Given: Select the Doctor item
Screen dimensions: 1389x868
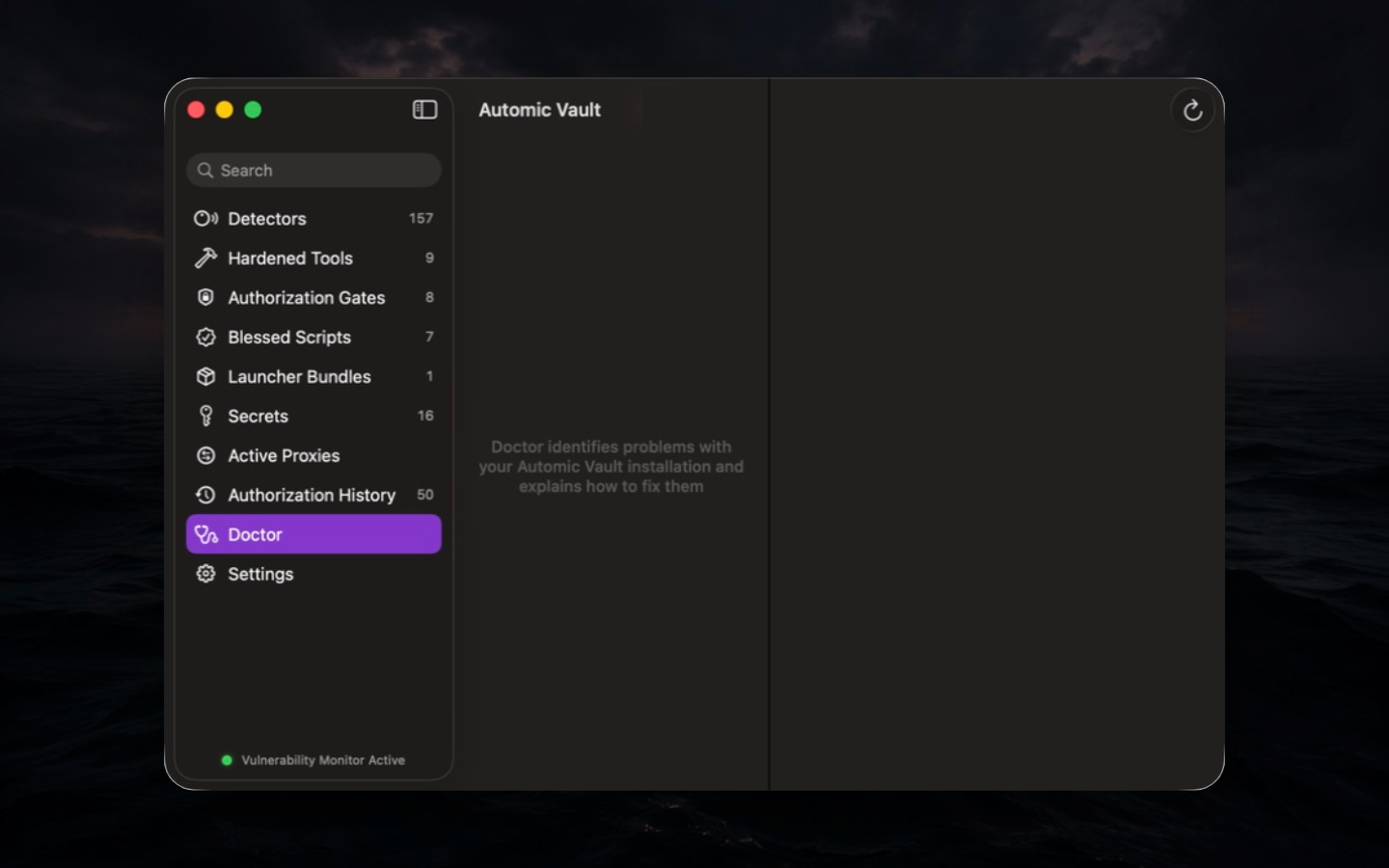Looking at the screenshot, I should pyautogui.click(x=313, y=534).
